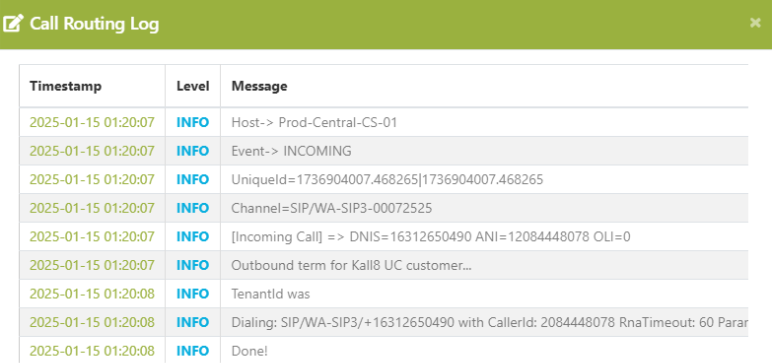Image resolution: width=772 pixels, height=363 pixels.
Task: Click the timestamp in the Incoming Call row
Action: pos(92,236)
